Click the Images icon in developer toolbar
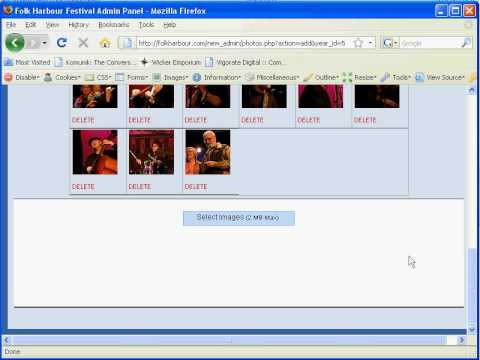 157,77
